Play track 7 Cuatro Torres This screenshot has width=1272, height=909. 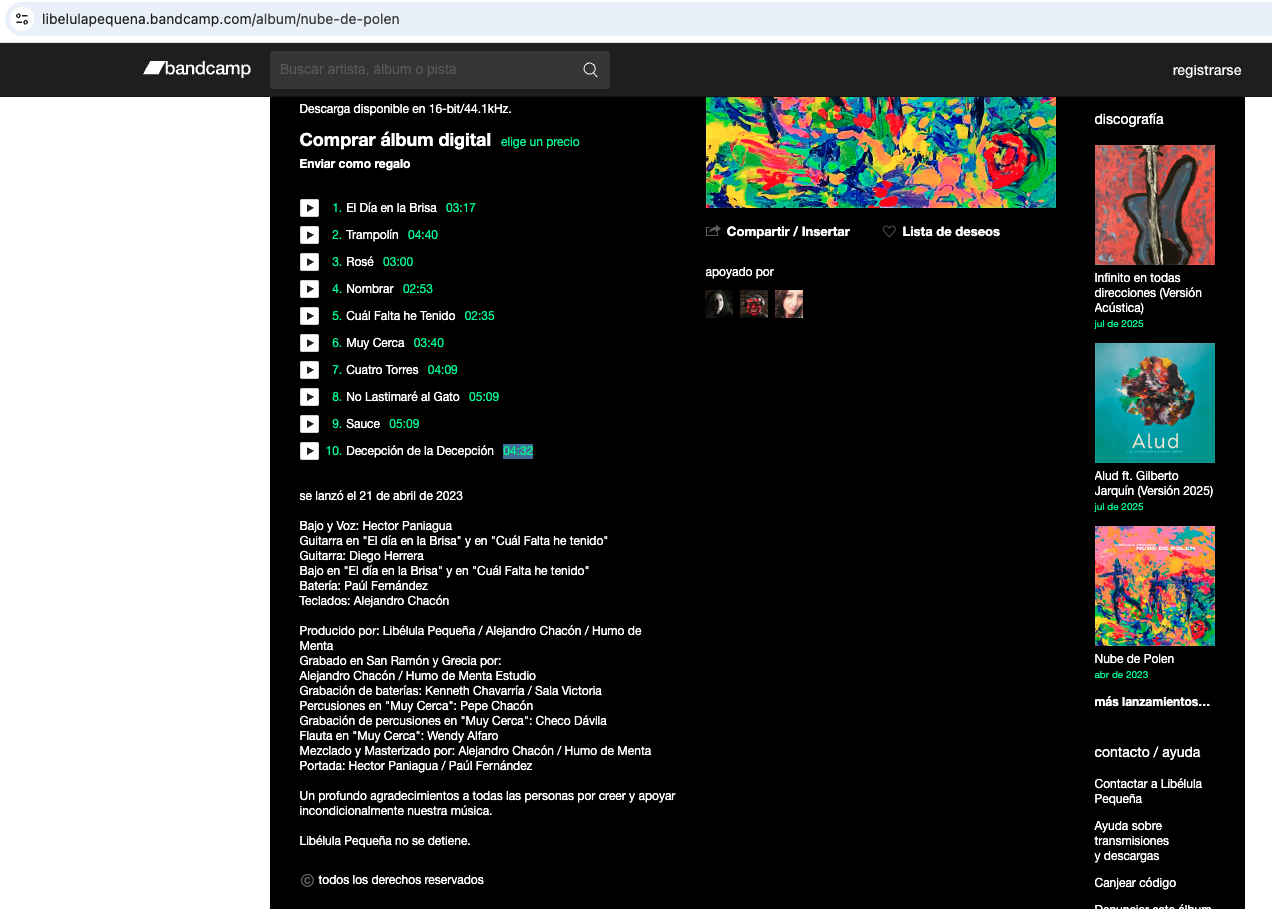coord(309,370)
